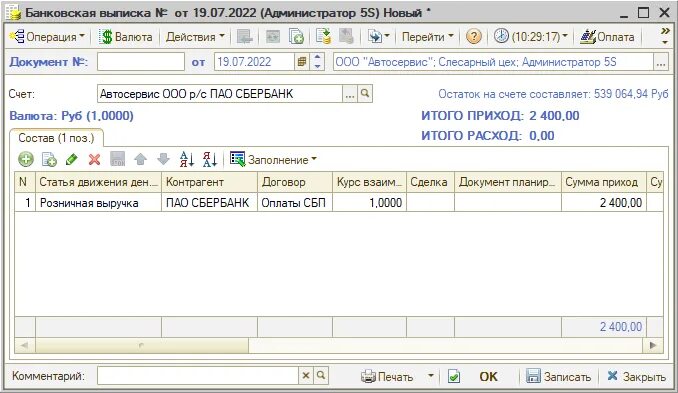This screenshot has height=393, width=678.
Task: Click the Закрыть button
Action: tap(636, 377)
